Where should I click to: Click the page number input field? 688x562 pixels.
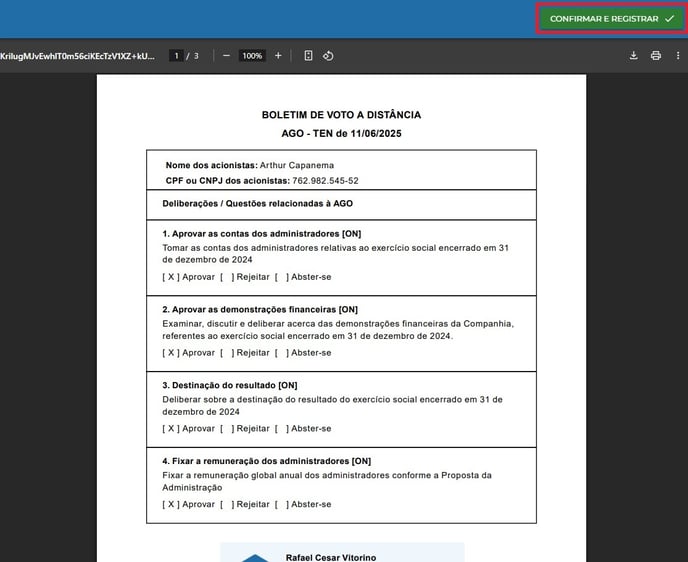coord(176,56)
